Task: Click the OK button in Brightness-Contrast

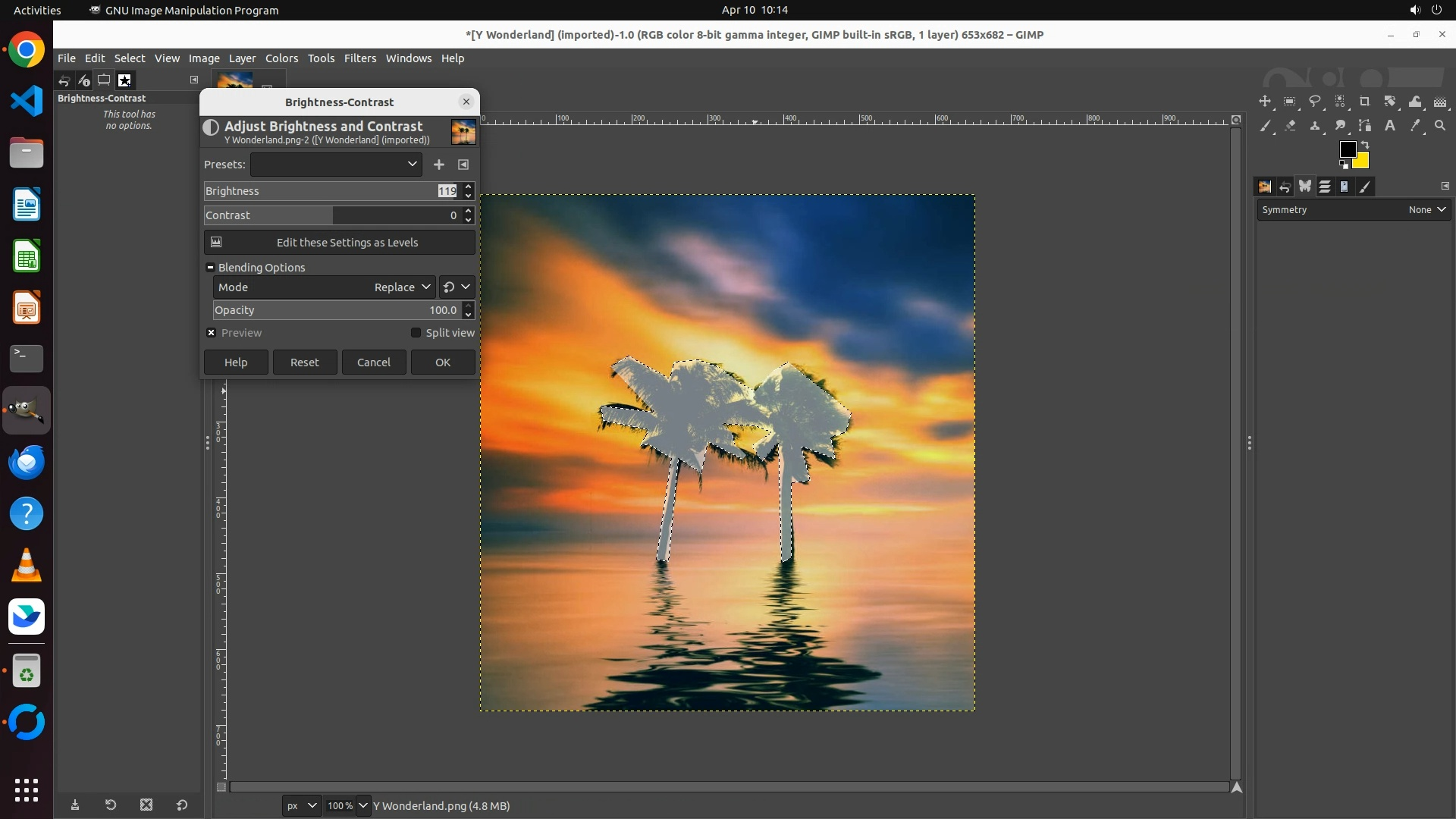Action: (443, 362)
